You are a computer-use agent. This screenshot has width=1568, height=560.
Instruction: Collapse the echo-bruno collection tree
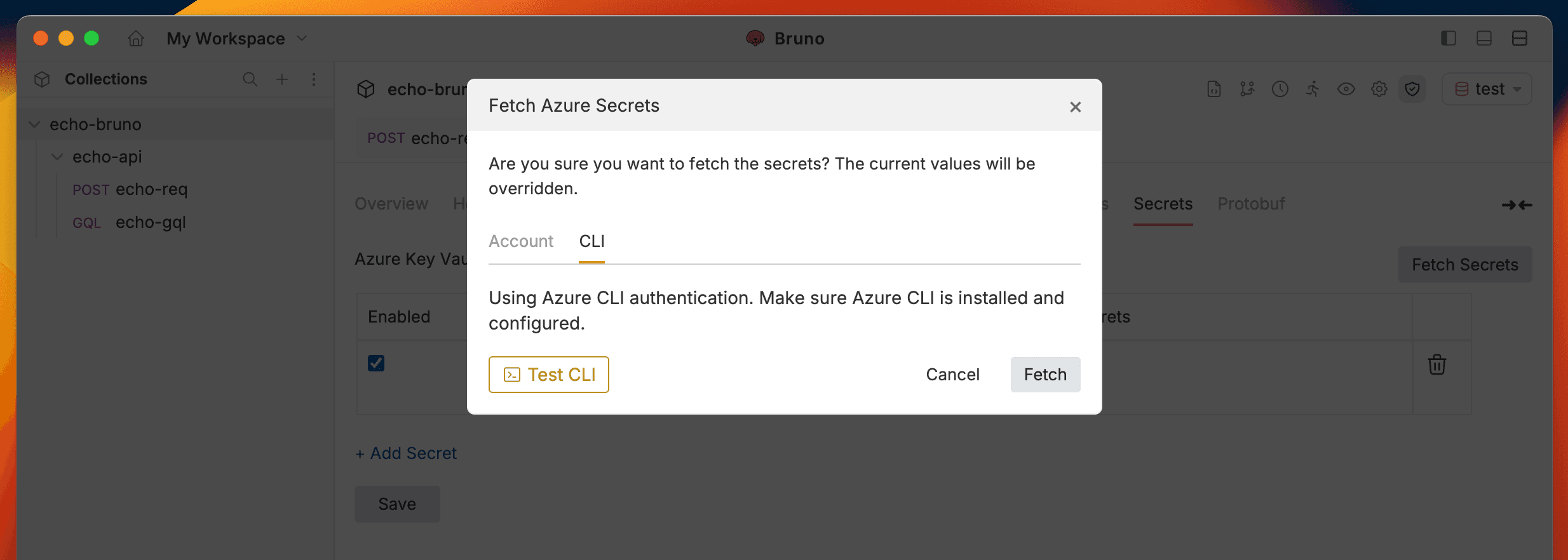34,124
